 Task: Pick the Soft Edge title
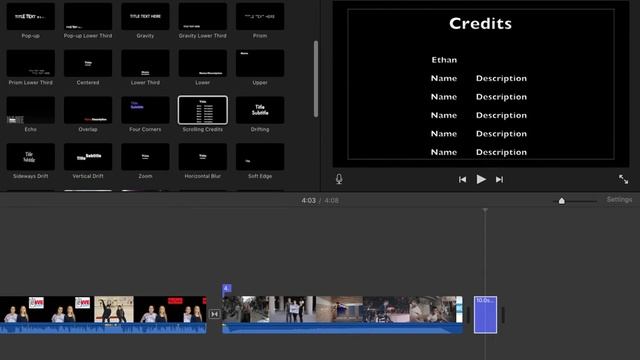click(260, 157)
